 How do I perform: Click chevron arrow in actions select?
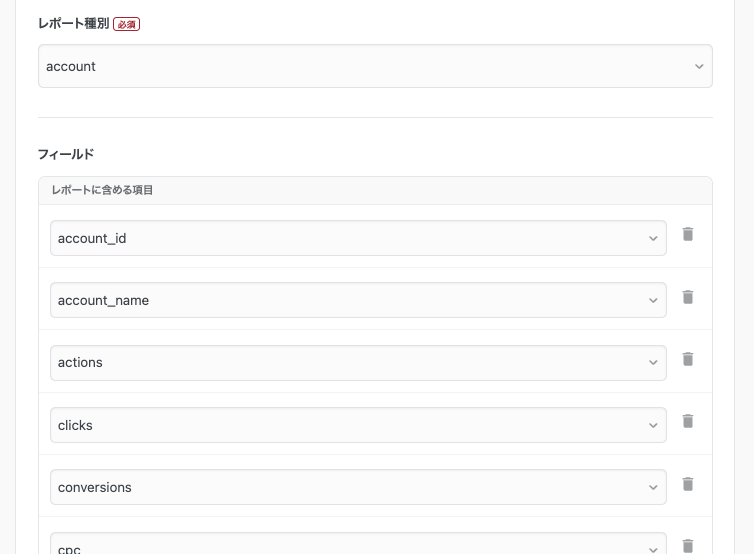(x=653, y=363)
